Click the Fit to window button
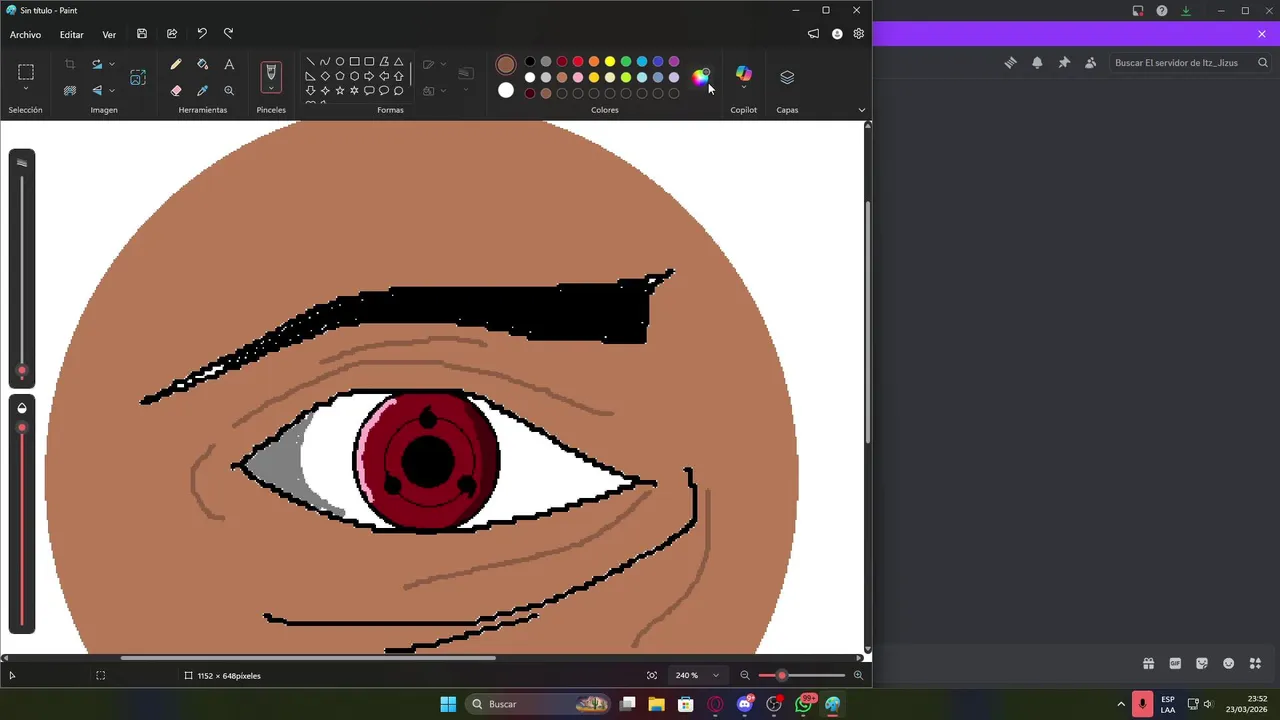 (652, 675)
